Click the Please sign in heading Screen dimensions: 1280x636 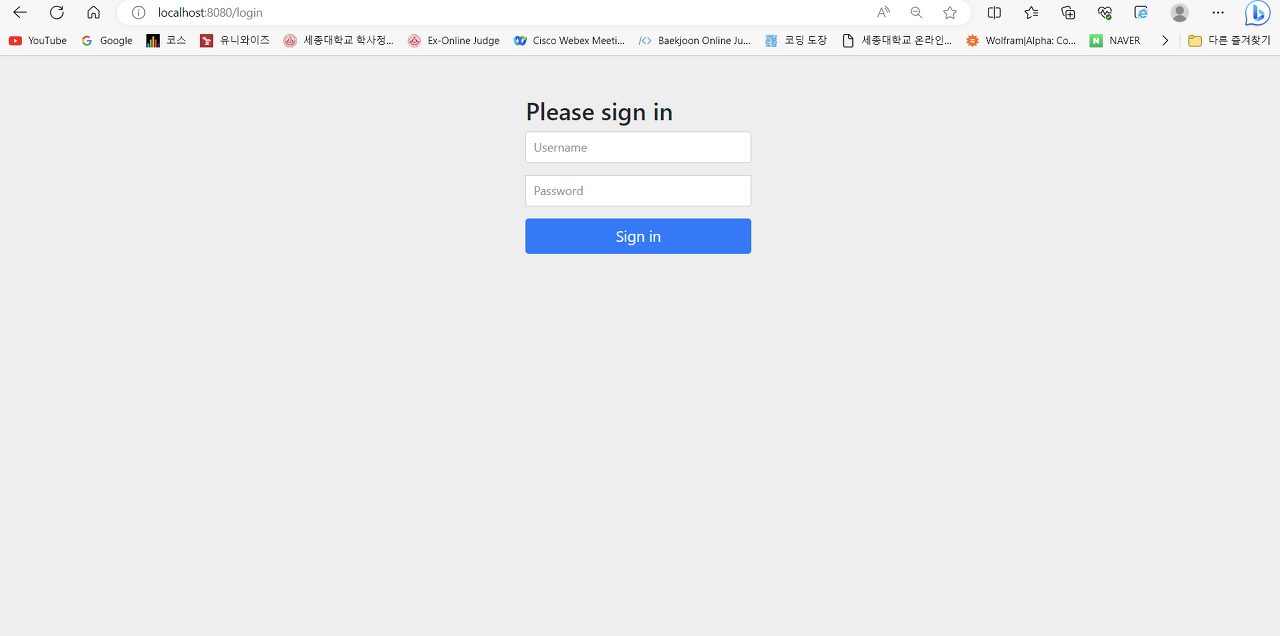pyautogui.click(x=599, y=112)
